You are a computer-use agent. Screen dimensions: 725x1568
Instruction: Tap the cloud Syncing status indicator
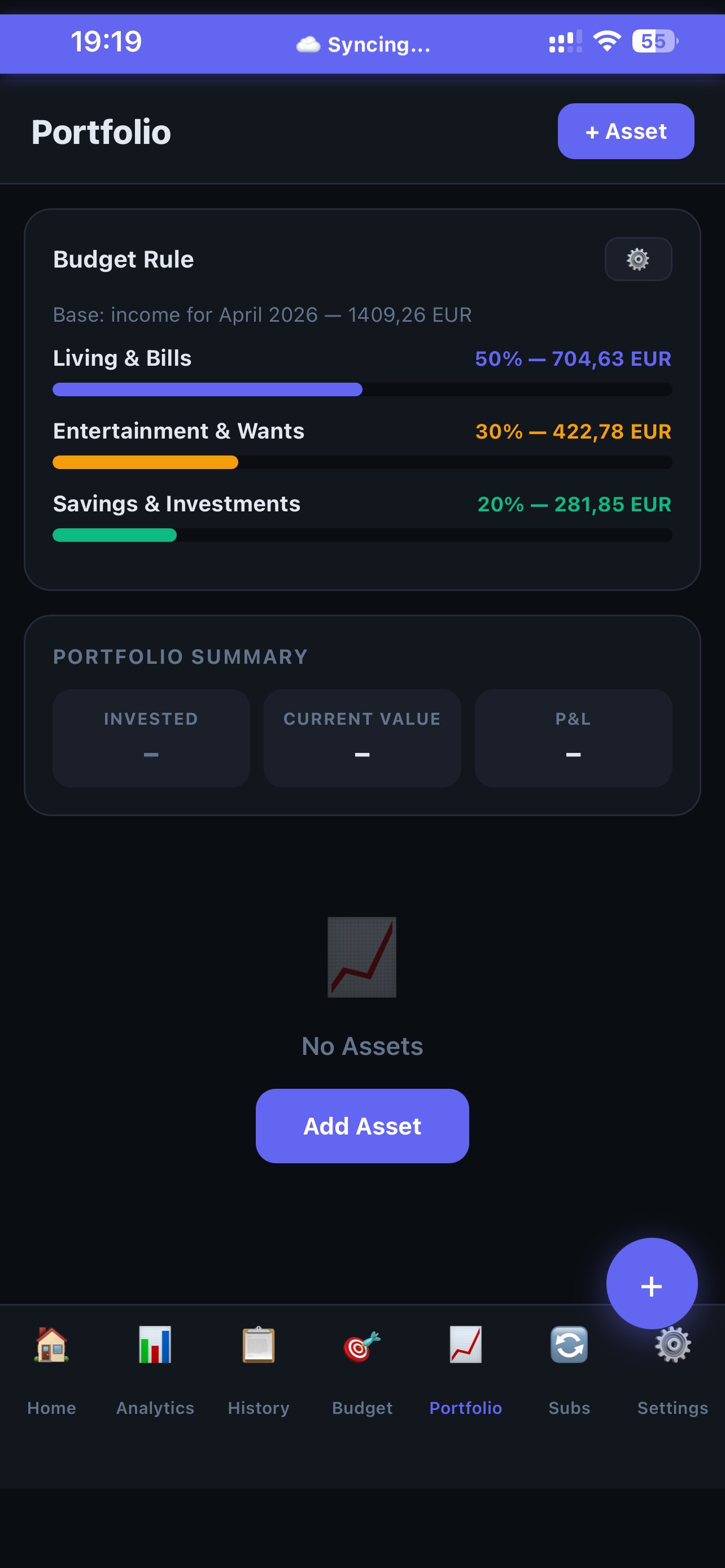pyautogui.click(x=364, y=45)
